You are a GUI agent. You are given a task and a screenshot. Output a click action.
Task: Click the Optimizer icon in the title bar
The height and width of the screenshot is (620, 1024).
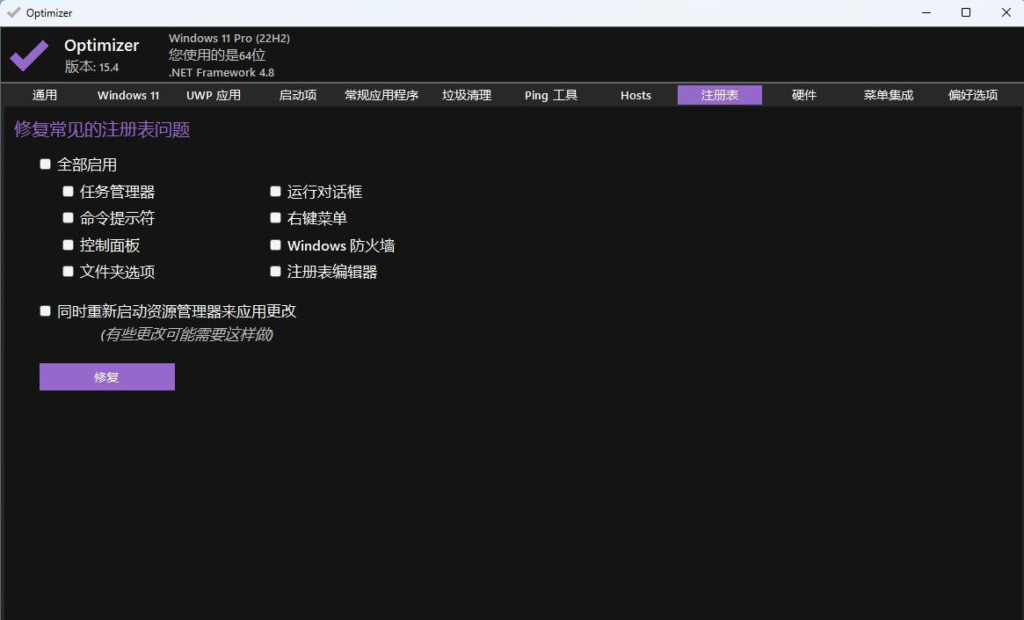(x=12, y=12)
